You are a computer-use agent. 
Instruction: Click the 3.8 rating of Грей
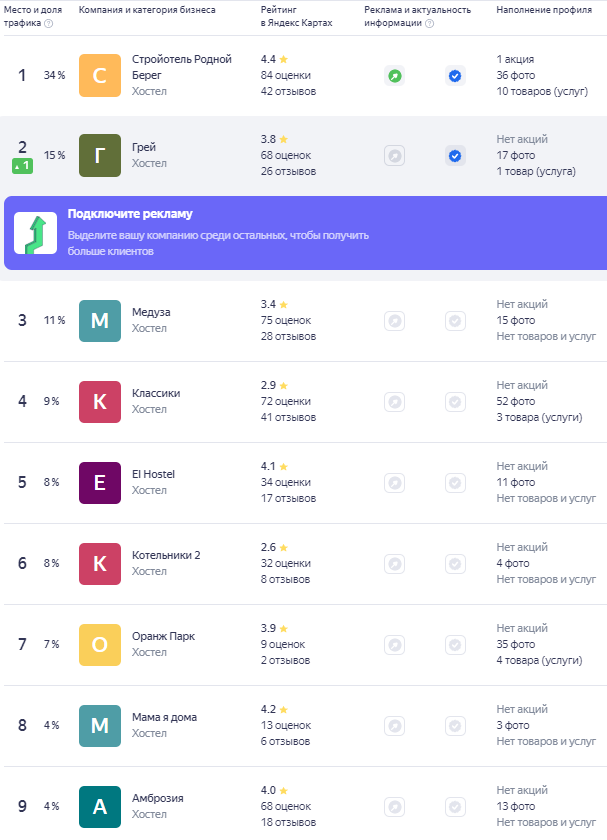268,139
